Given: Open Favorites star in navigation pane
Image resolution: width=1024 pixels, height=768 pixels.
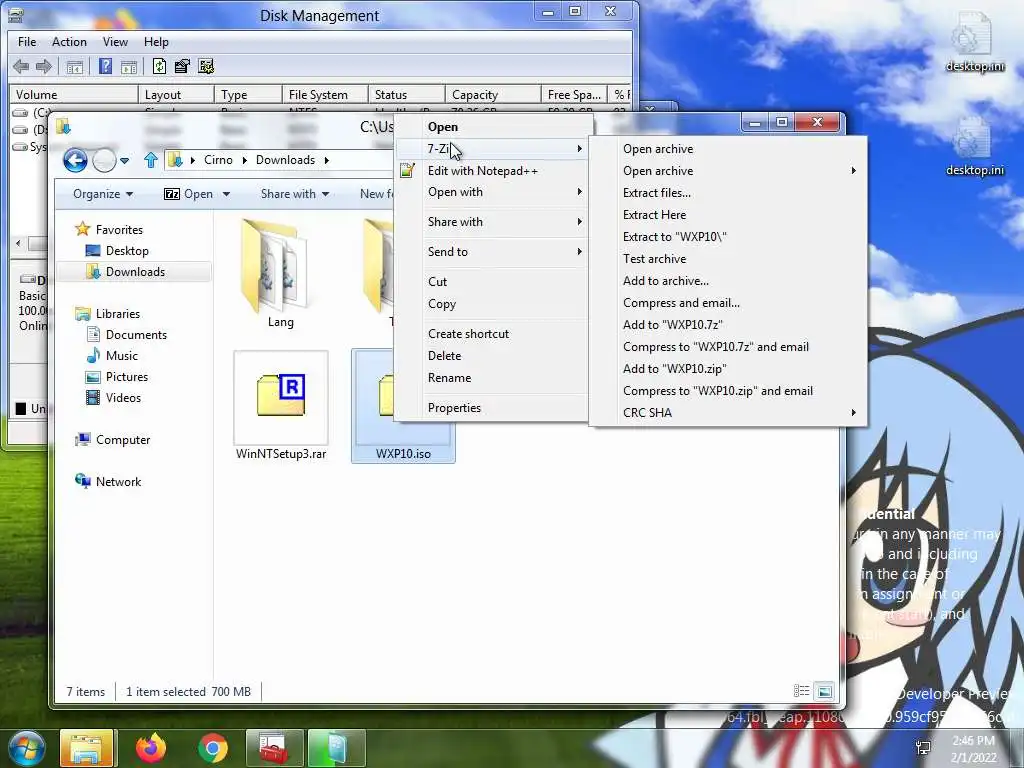Looking at the screenshot, I should (82, 229).
